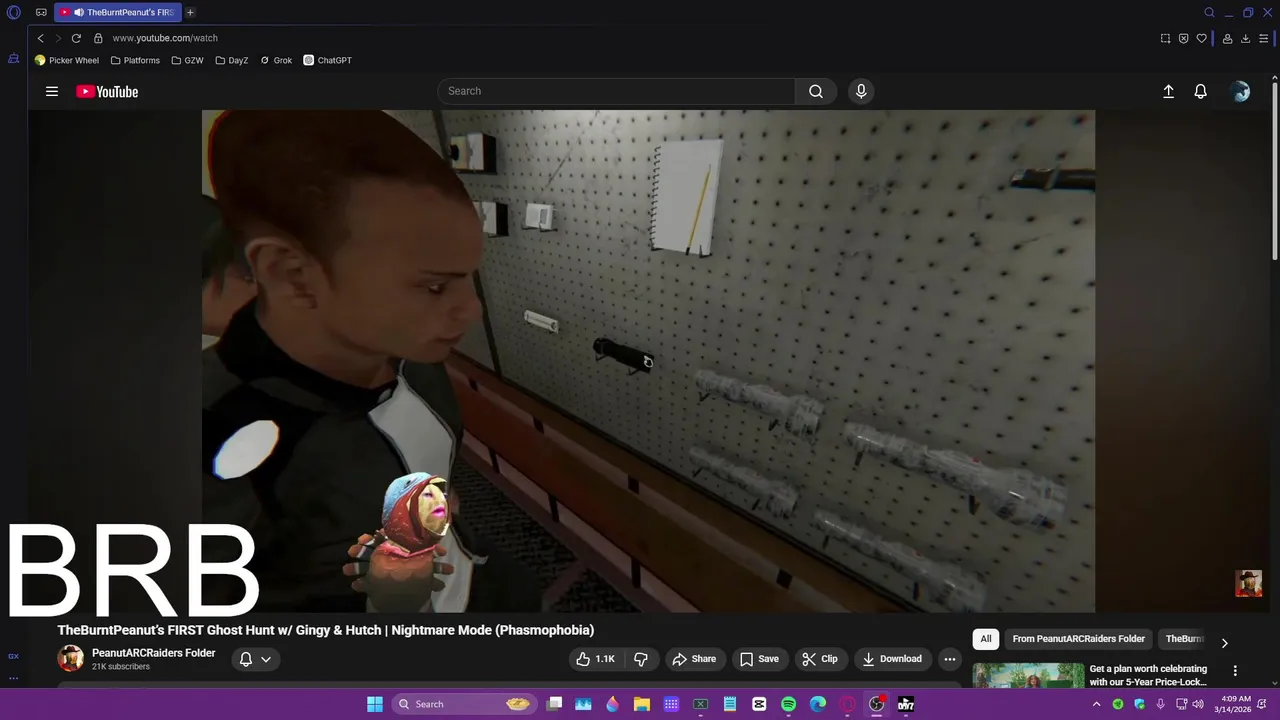This screenshot has height=720, width=1280.
Task: Open the GX control sidebar icon
Action: (x=13, y=656)
